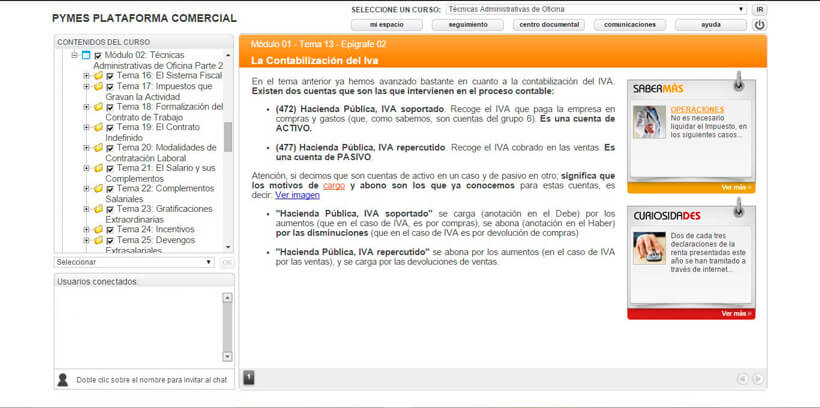Toggle checkbox for Tema 18
820x408 pixels.
pos(110,107)
